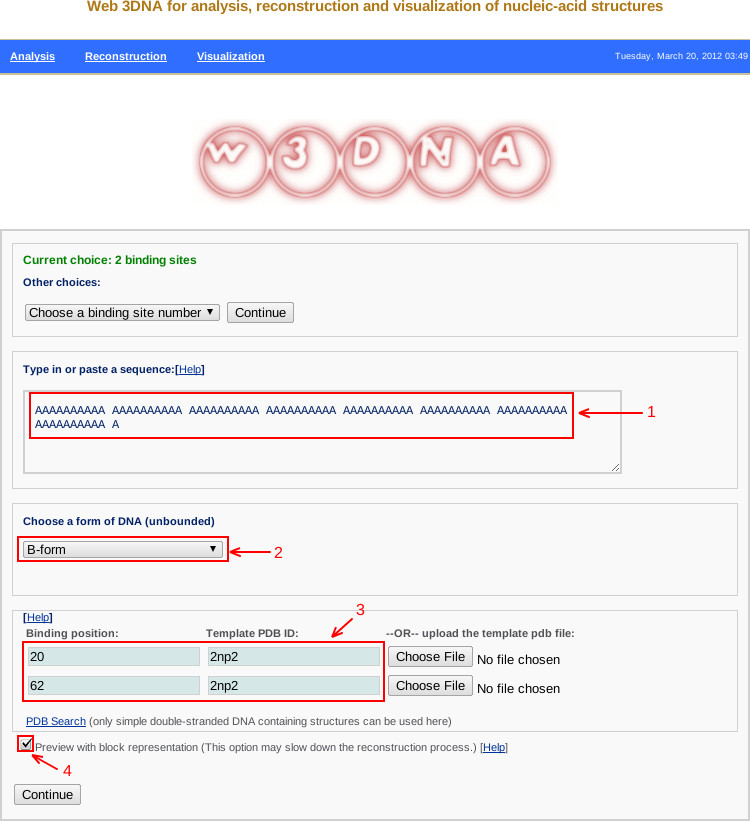Screen dimensions: 750x821
Task: Click Continue next to binding site dropdown
Action: (260, 313)
